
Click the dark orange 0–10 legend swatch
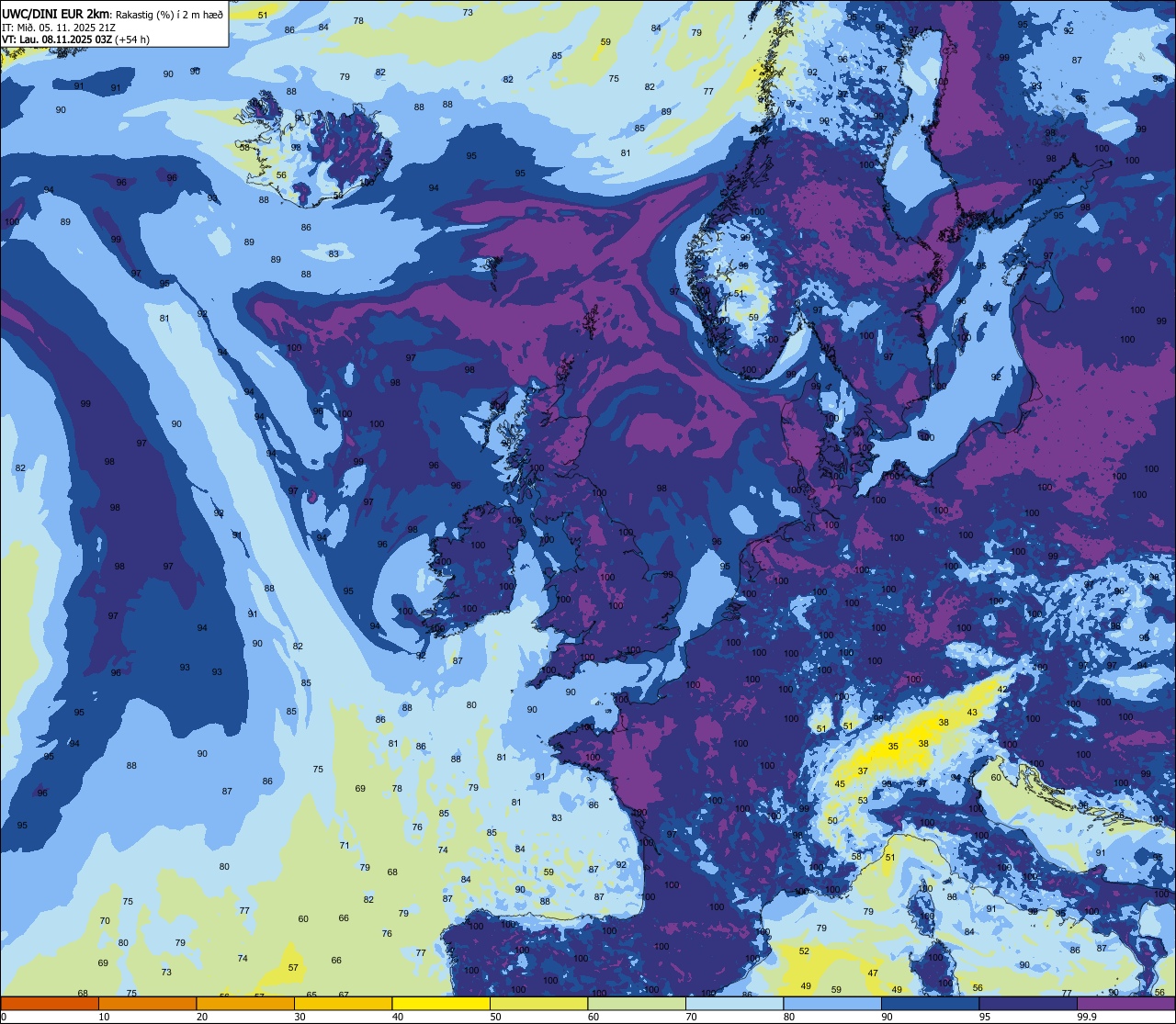pos(50,1003)
